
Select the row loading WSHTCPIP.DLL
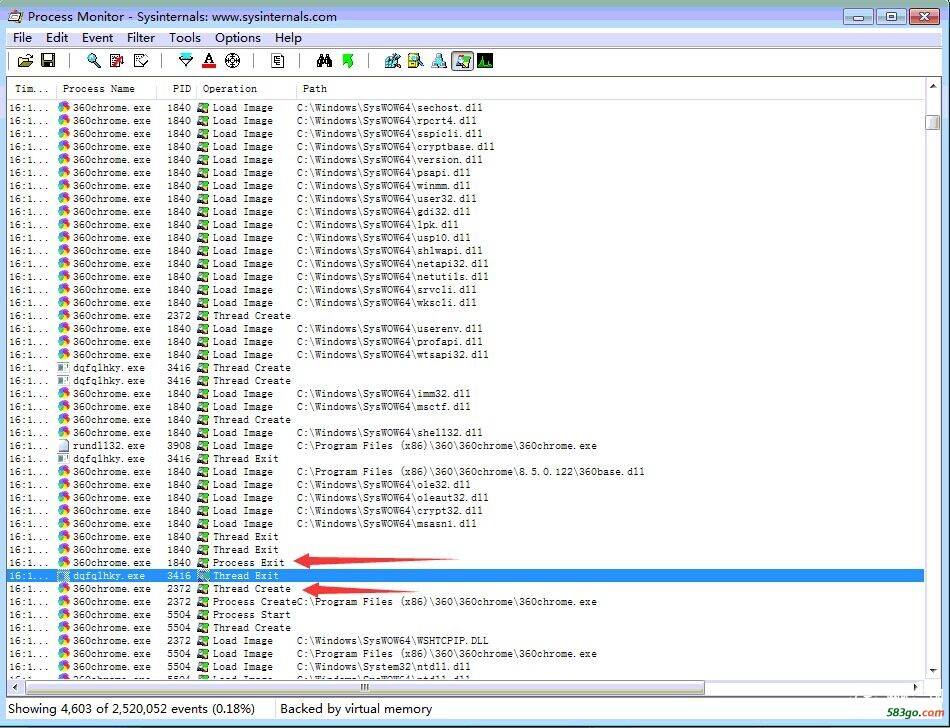(465, 641)
